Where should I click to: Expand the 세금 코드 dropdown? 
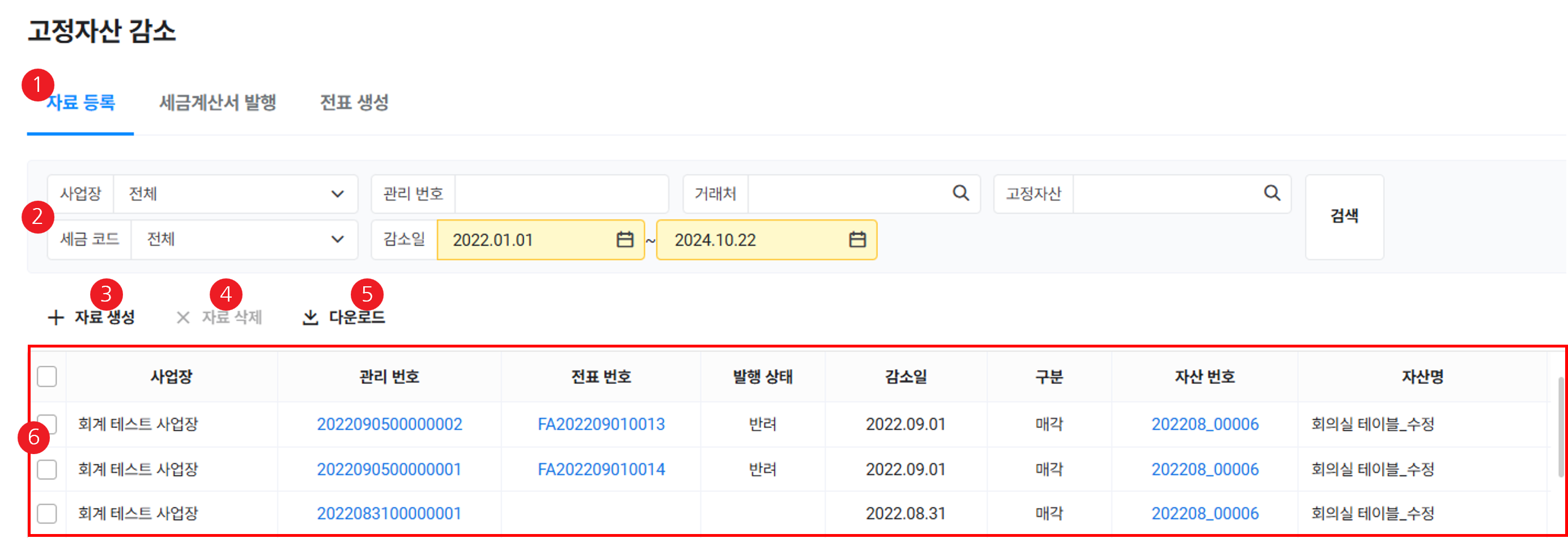[337, 239]
